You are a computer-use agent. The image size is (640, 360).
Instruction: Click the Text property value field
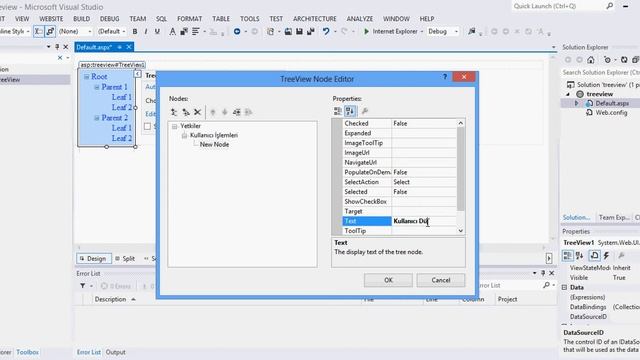point(424,221)
